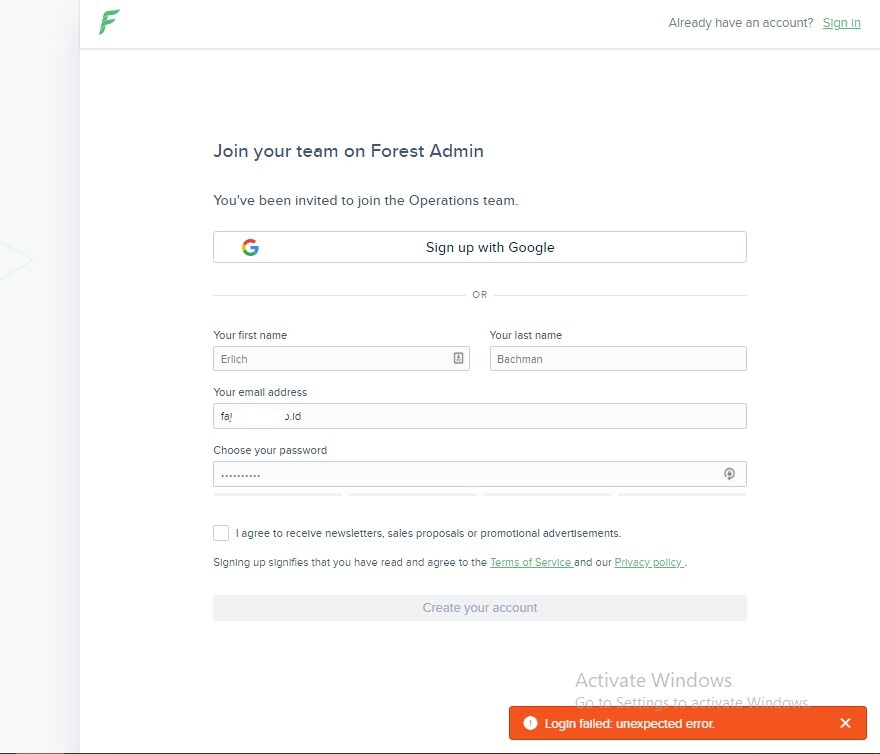The height and width of the screenshot is (754, 880).
Task: Click the error exclamation icon in the toast
Action: point(530,723)
